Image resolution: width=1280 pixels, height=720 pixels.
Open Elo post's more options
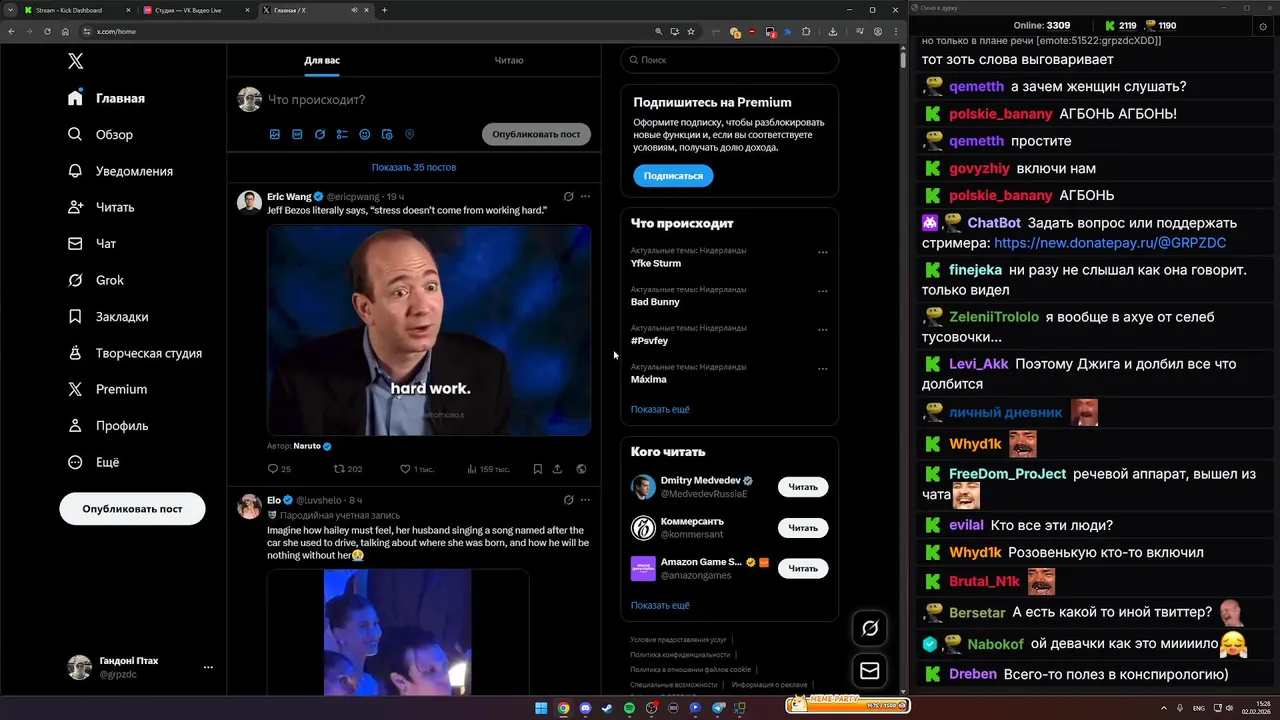[586, 500]
